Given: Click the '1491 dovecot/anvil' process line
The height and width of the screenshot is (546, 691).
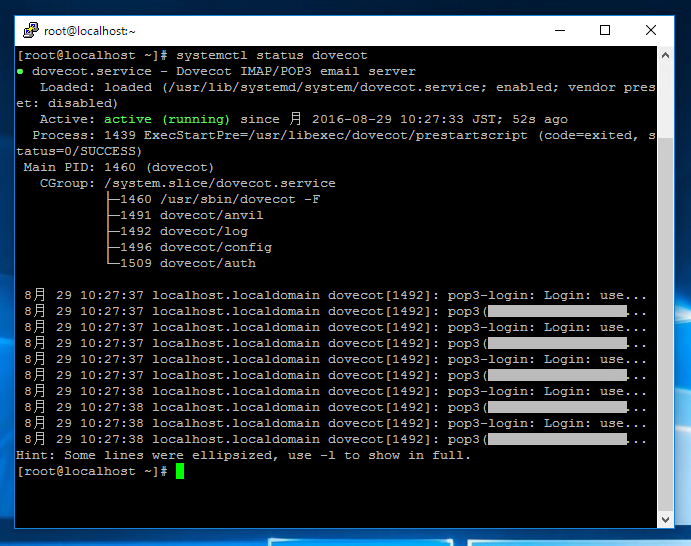Looking at the screenshot, I should coord(192,215).
